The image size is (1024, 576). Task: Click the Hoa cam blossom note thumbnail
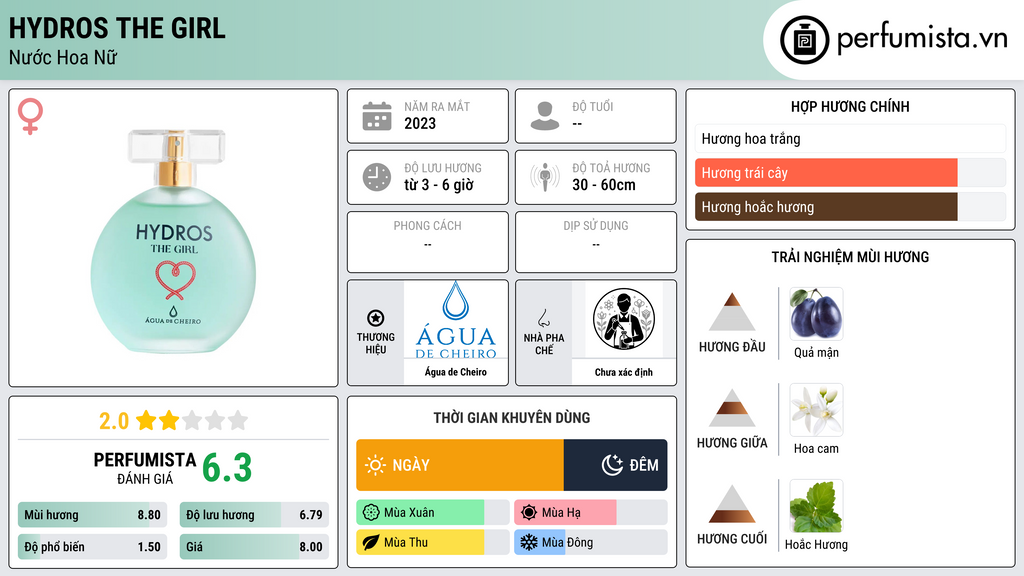coord(816,410)
